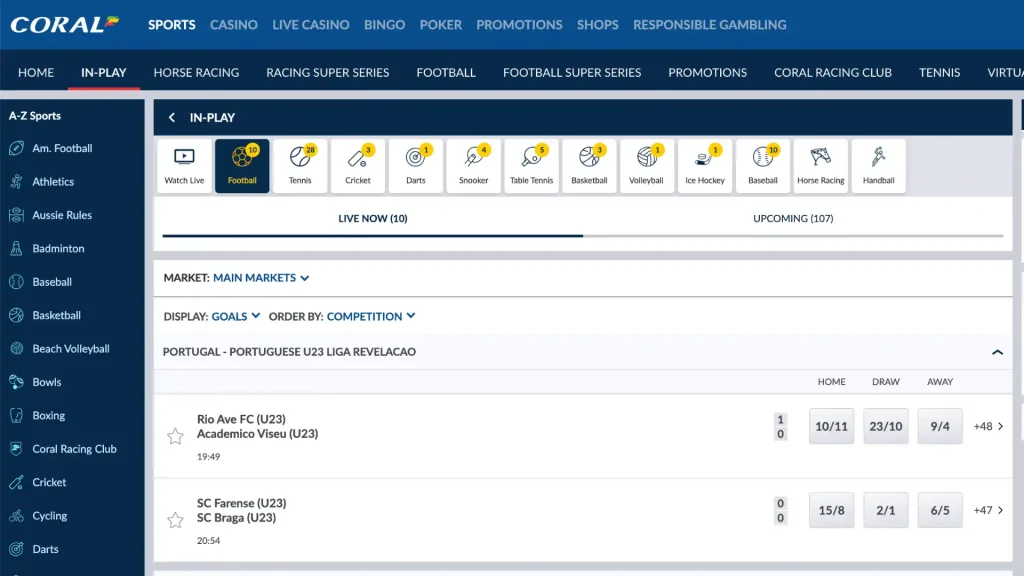
Task: Open the Casino top menu
Action: [x=234, y=25]
